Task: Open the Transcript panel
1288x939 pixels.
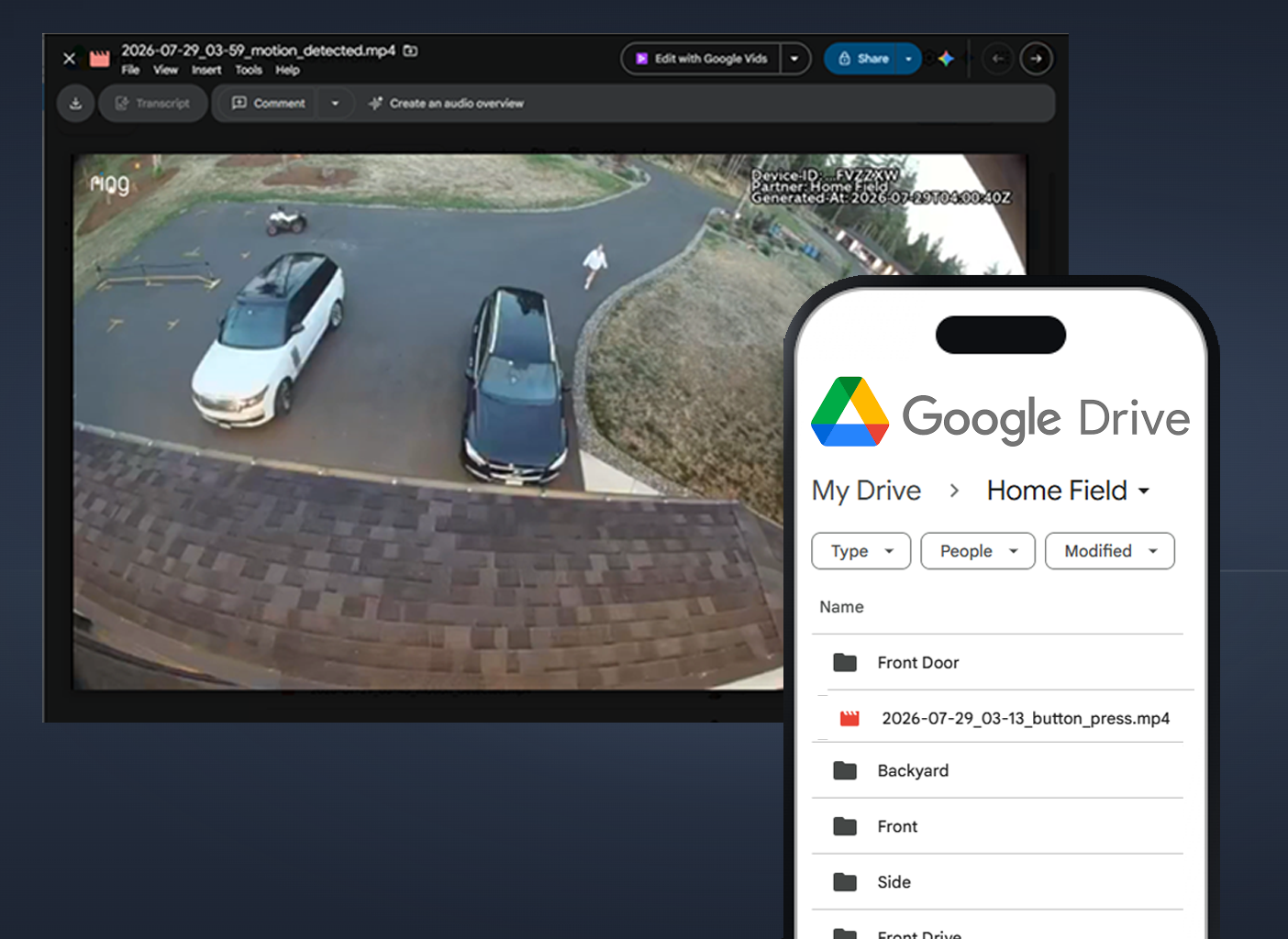Action: [x=153, y=104]
